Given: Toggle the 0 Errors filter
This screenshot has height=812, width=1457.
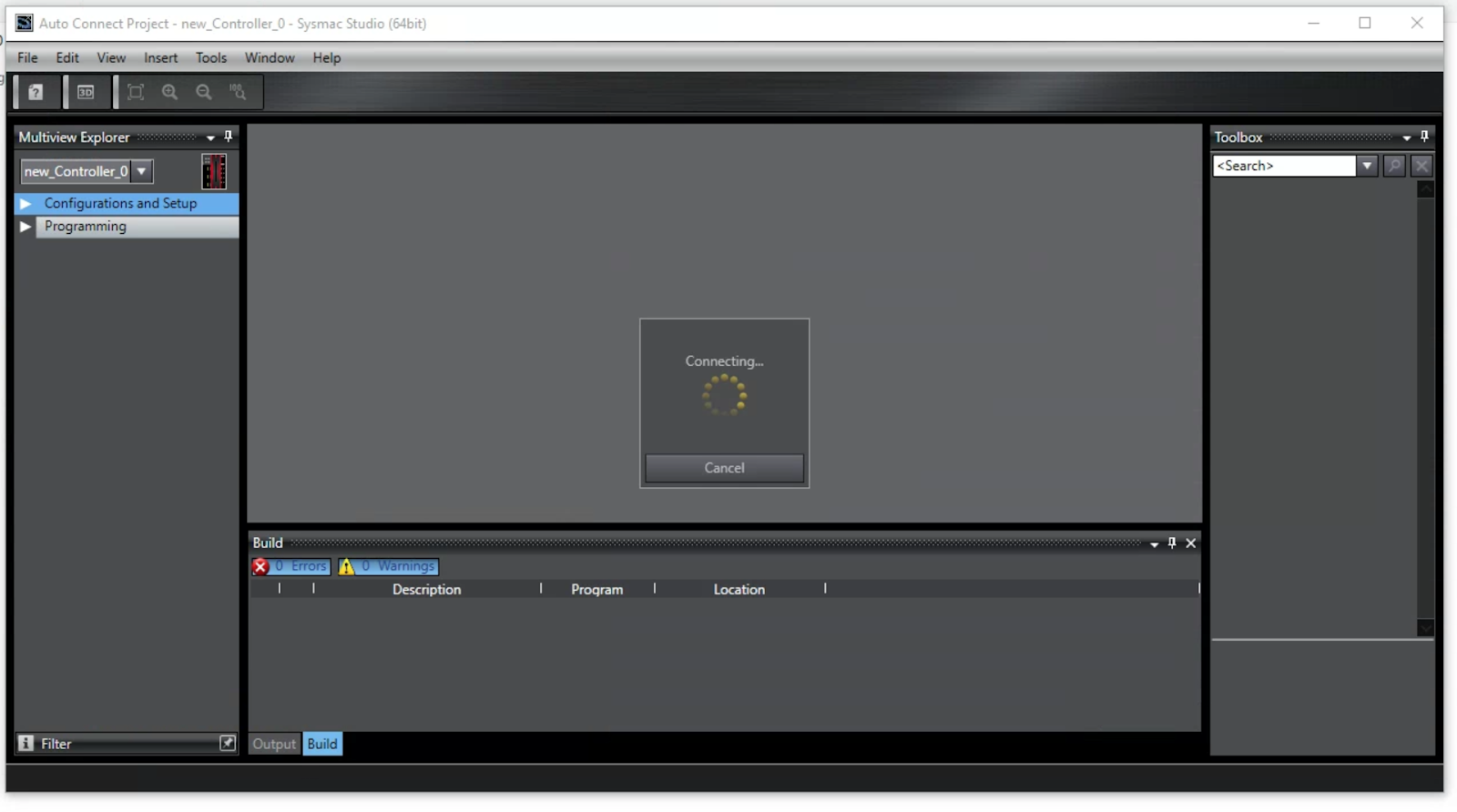Looking at the screenshot, I should (x=291, y=566).
